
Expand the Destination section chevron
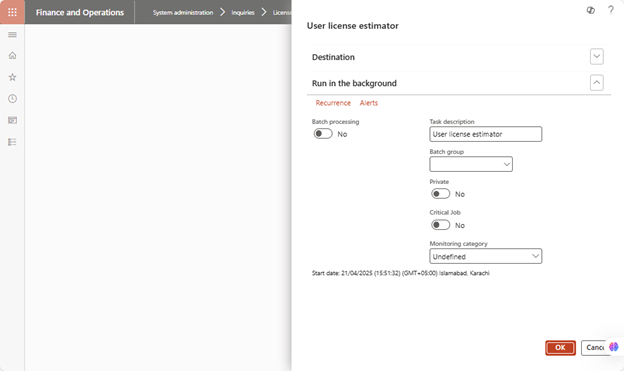point(597,57)
